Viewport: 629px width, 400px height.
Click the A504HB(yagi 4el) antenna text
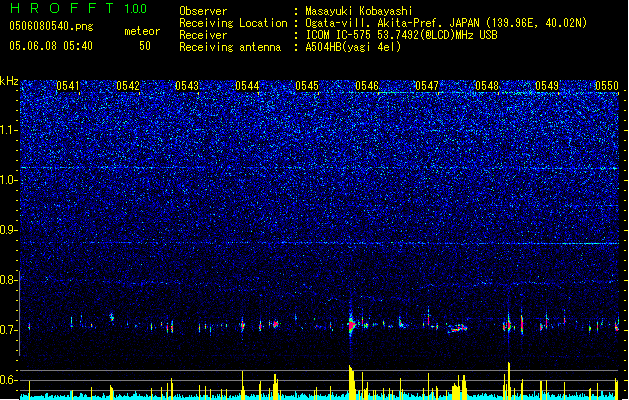[x=353, y=47]
